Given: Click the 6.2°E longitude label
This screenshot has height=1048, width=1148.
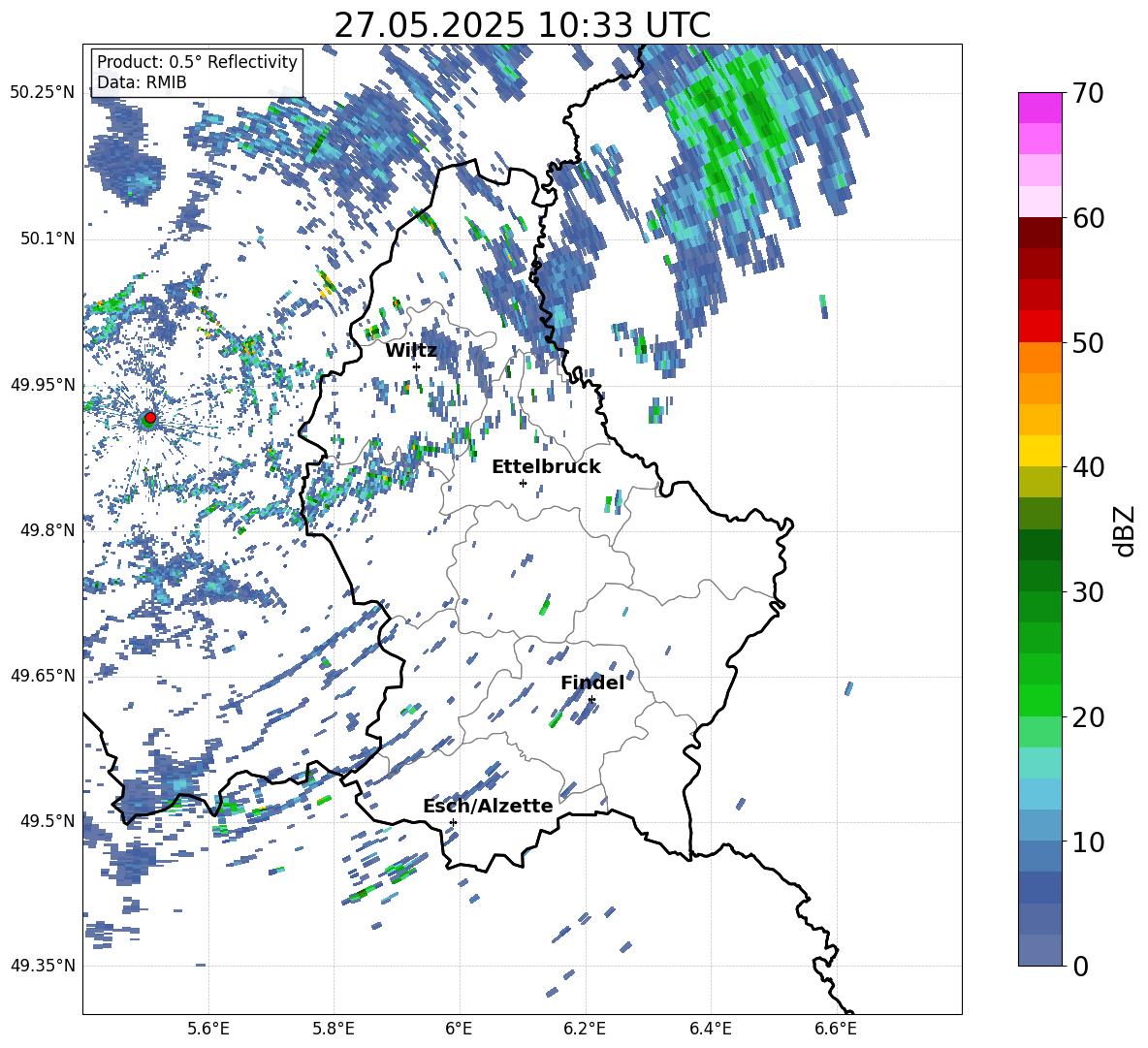Looking at the screenshot, I should (x=585, y=1029).
